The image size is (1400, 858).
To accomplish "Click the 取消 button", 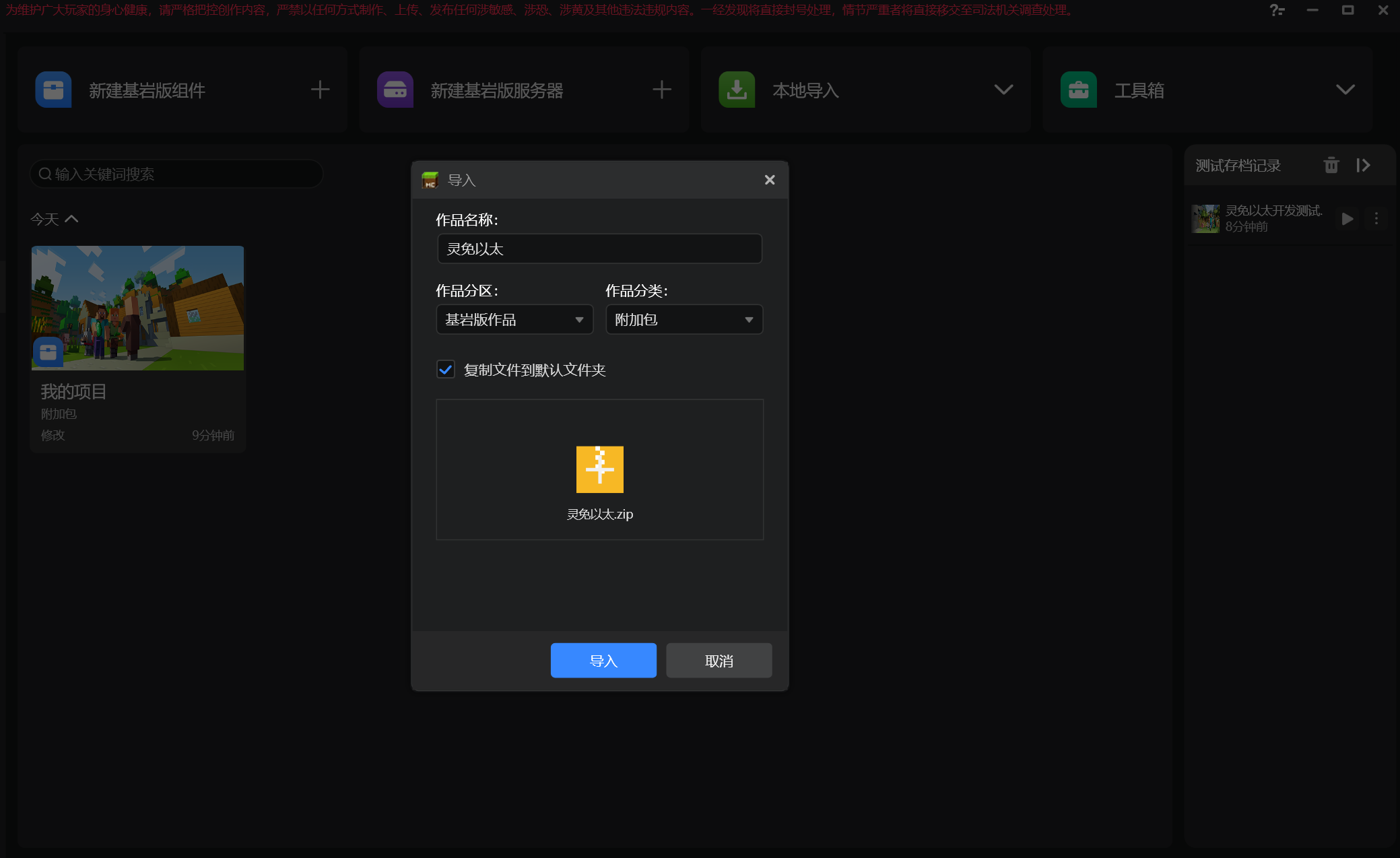I will [x=719, y=661].
